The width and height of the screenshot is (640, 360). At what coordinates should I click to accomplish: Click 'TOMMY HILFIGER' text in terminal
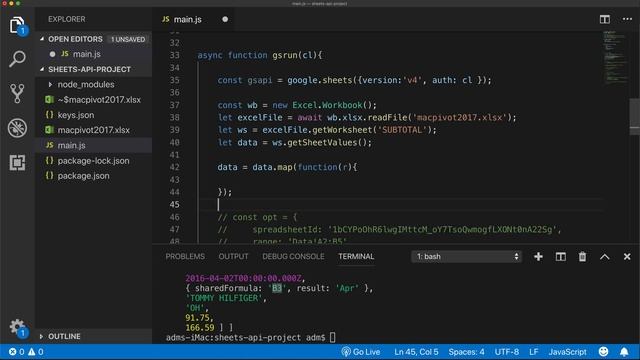click(224, 298)
